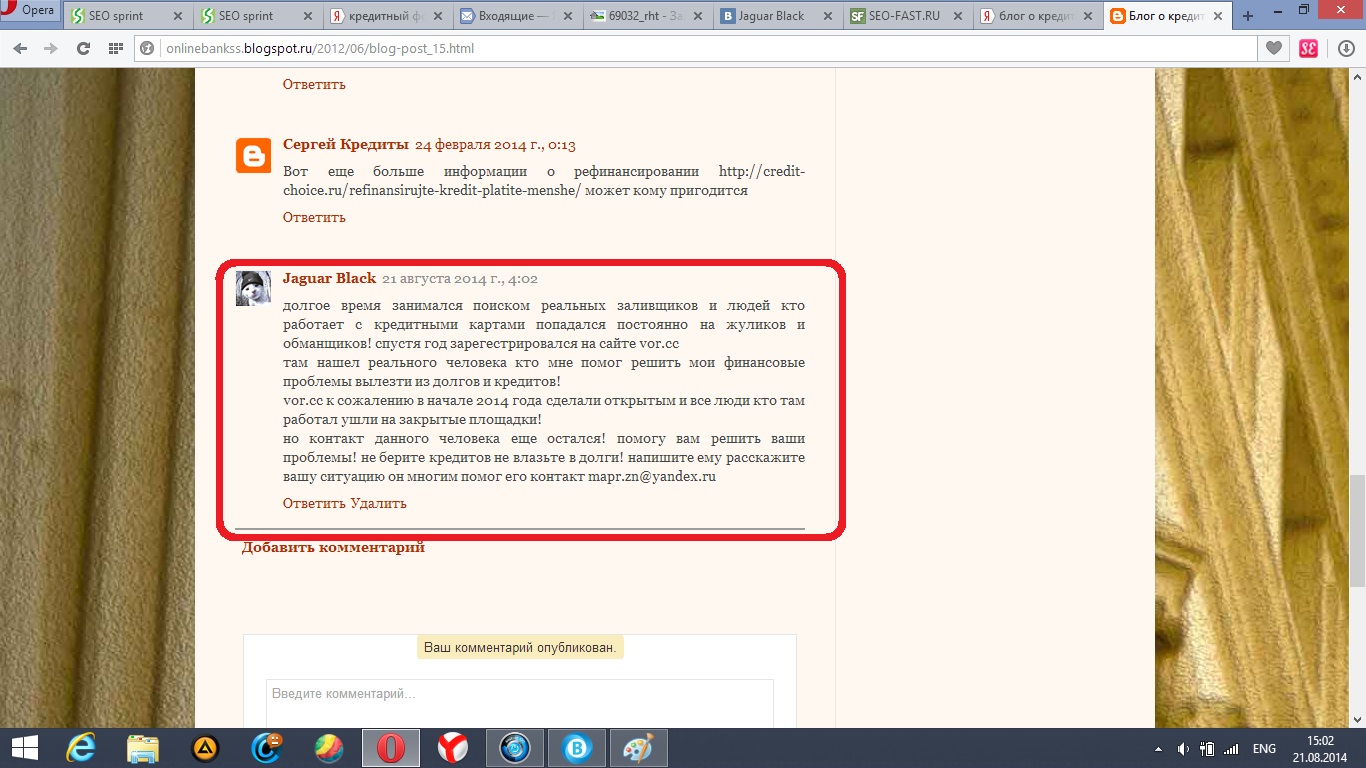Change the ENG input language indicator

tap(1264, 749)
